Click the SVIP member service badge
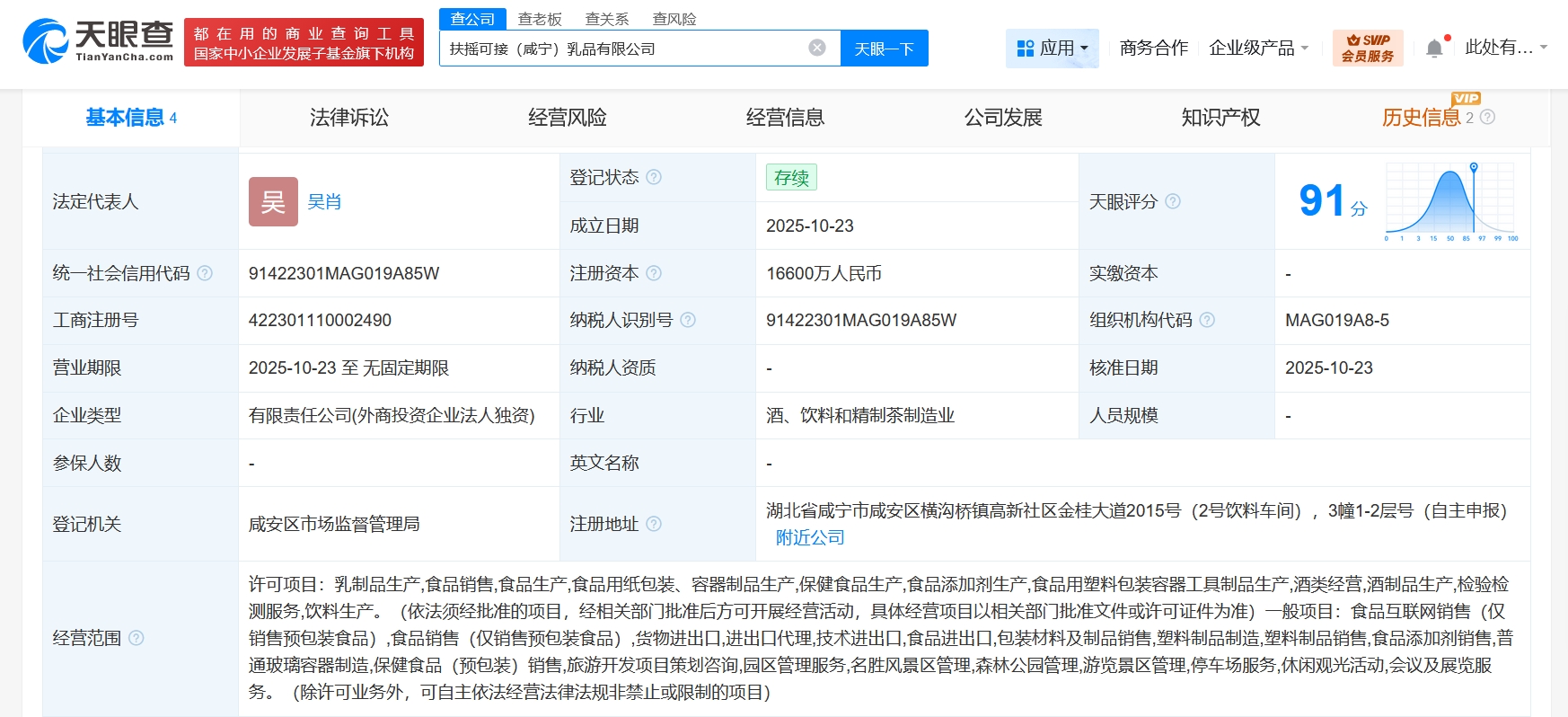The height and width of the screenshot is (717, 1568). pos(1367,48)
